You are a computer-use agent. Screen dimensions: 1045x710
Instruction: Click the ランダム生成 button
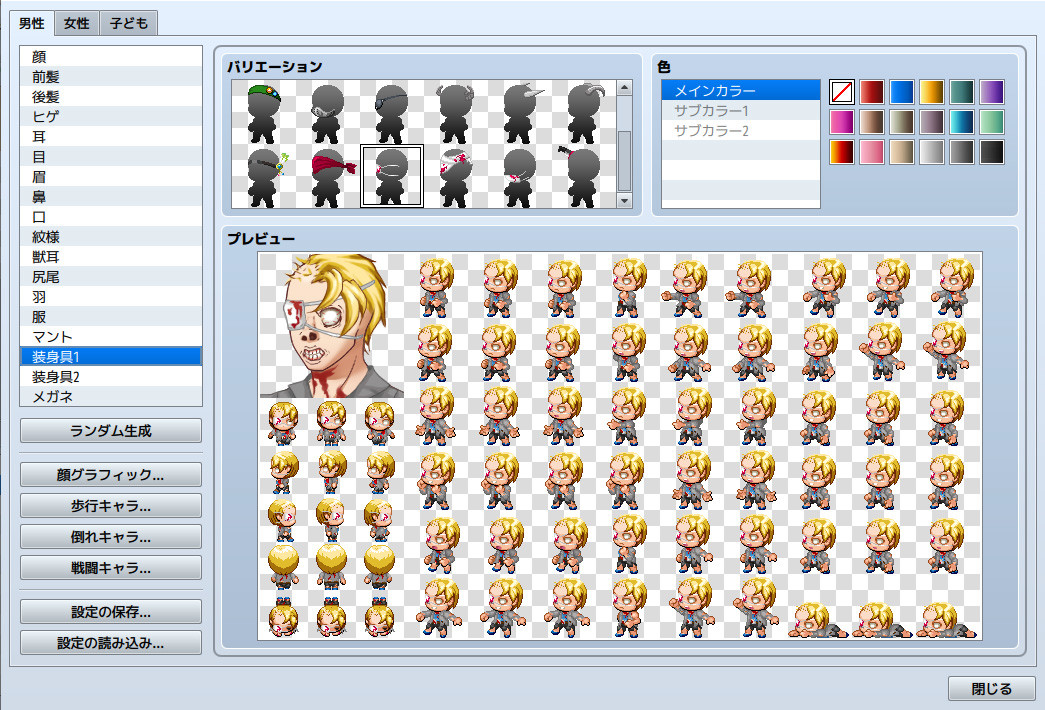tap(110, 430)
